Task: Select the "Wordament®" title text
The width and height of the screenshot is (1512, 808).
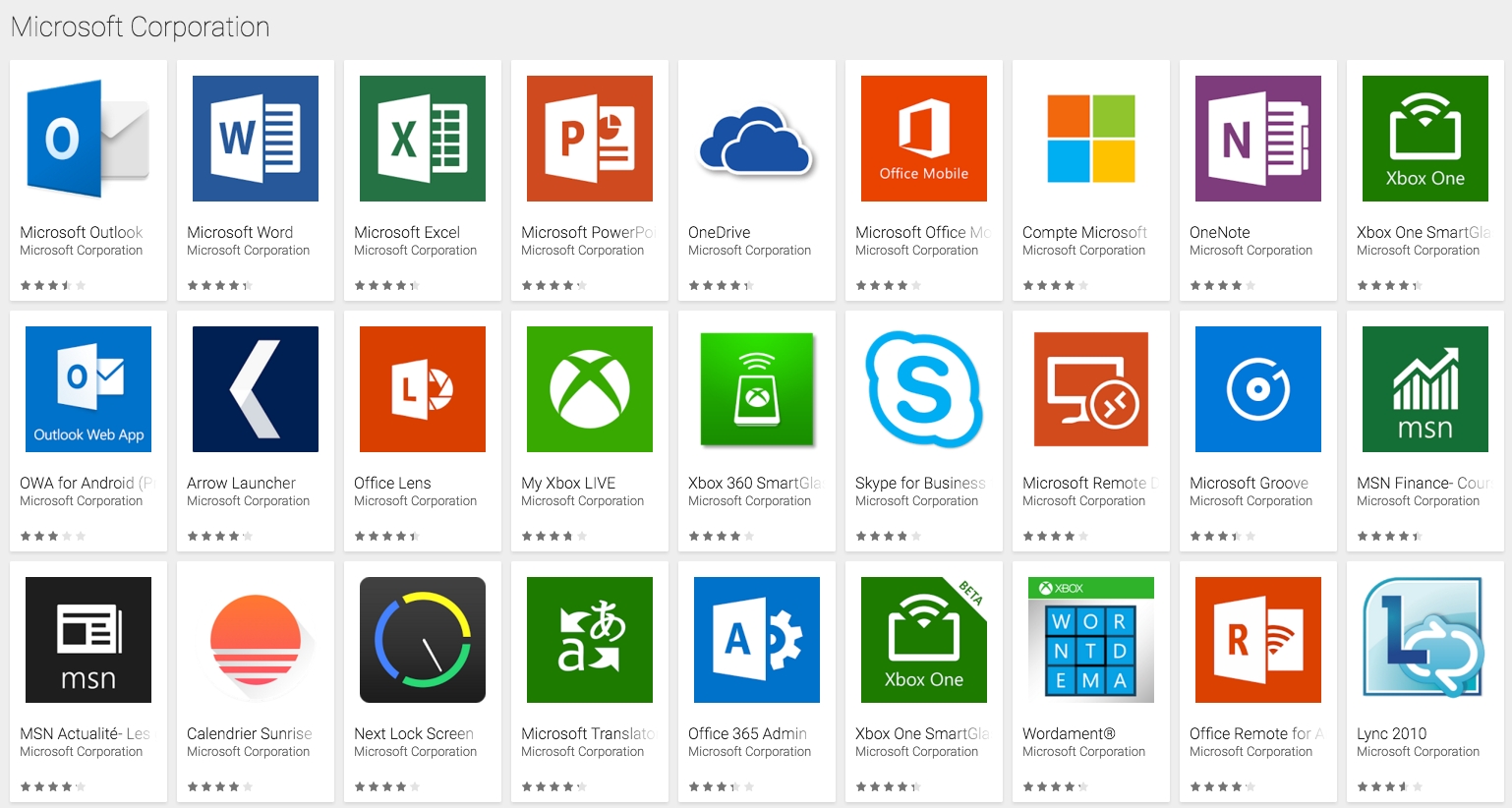Action: [x=1069, y=733]
